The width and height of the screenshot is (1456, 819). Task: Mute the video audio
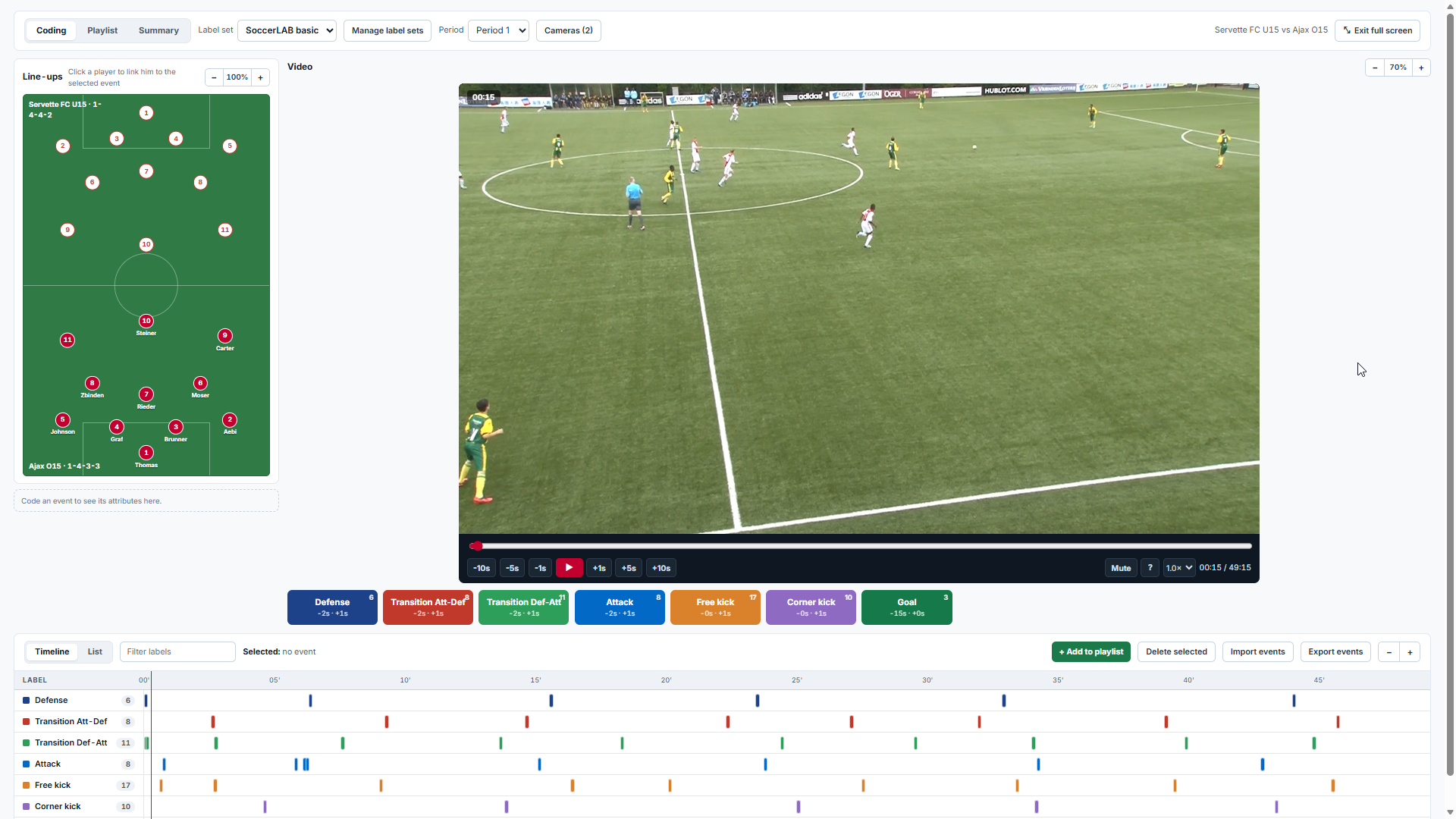pos(1121,568)
